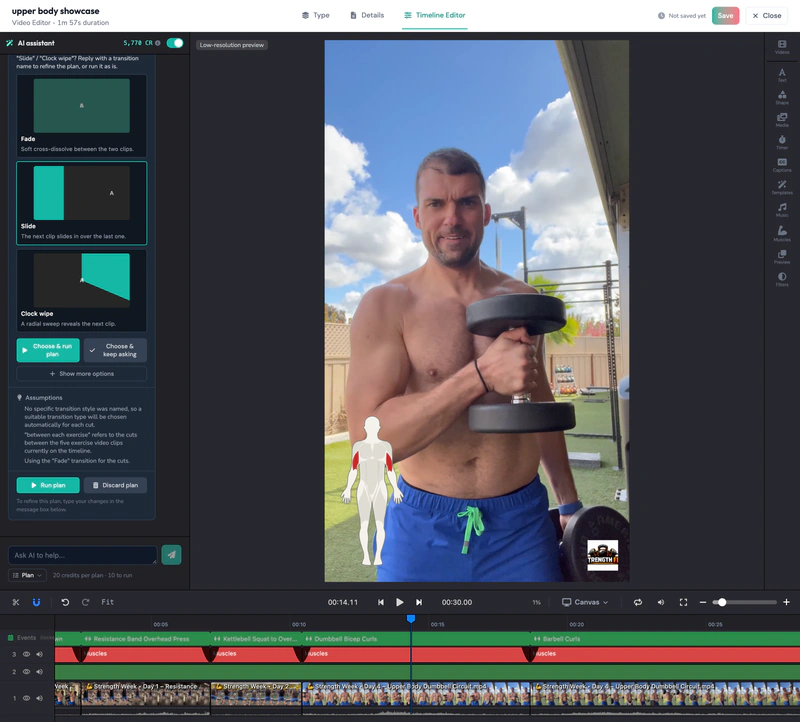
Task: Click Choose & keep asking
Action: [x=115, y=350]
